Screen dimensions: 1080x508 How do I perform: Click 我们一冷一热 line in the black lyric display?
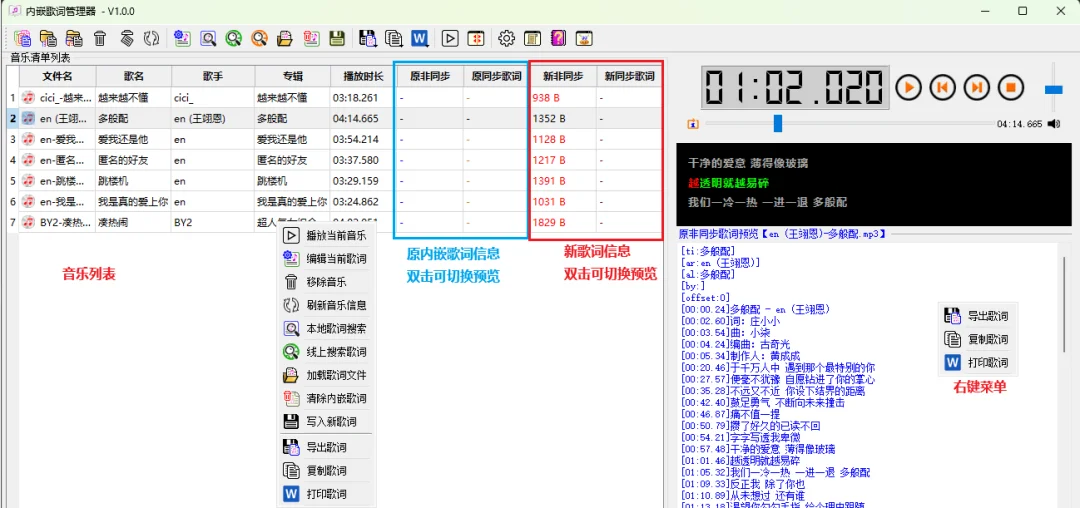tap(767, 202)
